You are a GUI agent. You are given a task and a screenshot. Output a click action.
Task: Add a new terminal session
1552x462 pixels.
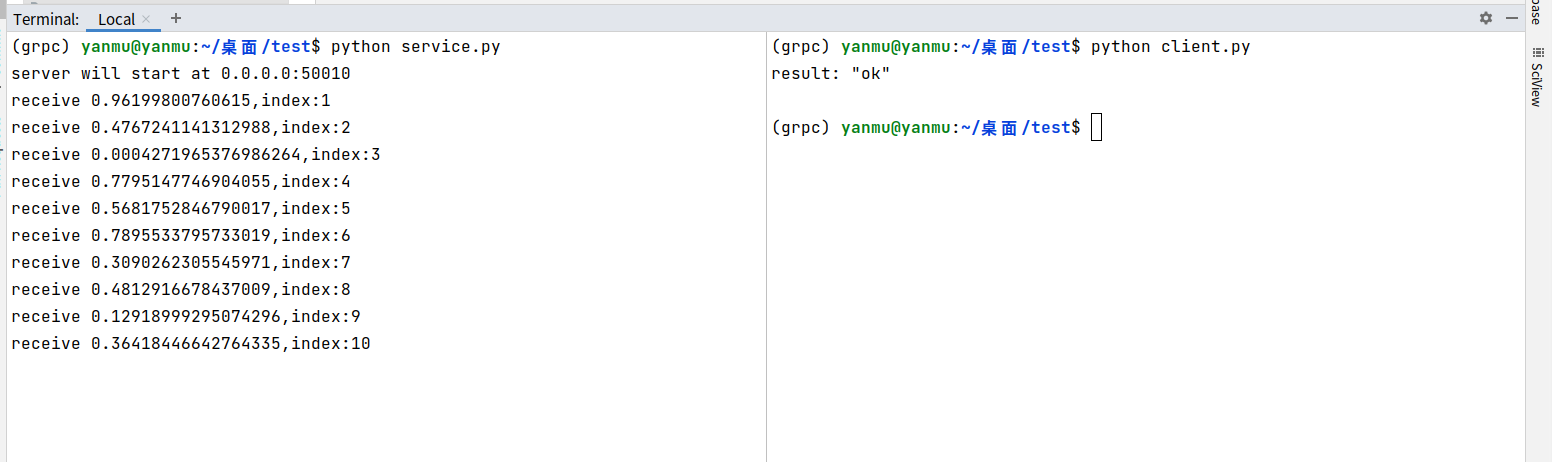(177, 18)
